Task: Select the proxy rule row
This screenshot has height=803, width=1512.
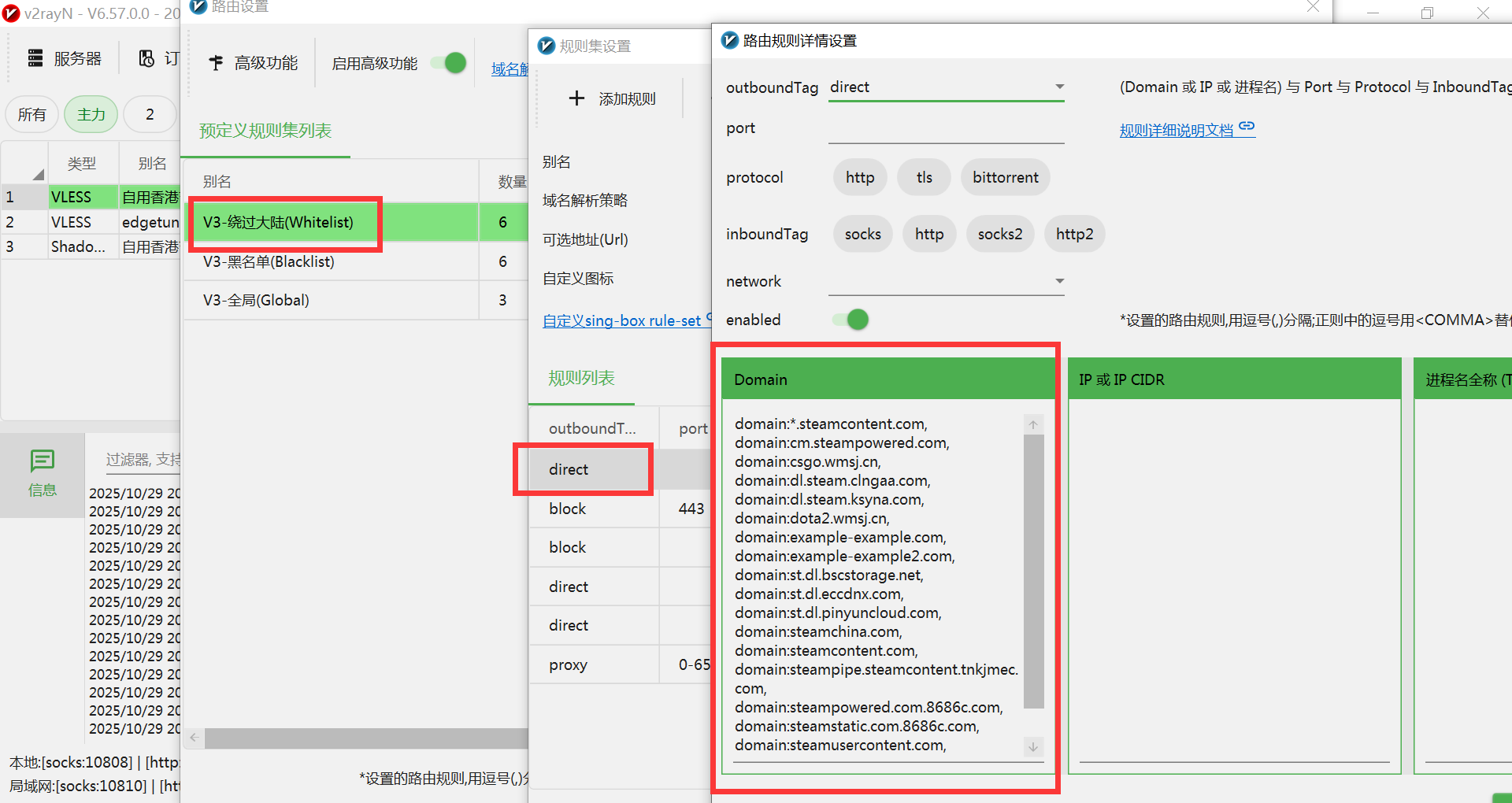Action: tap(621, 664)
